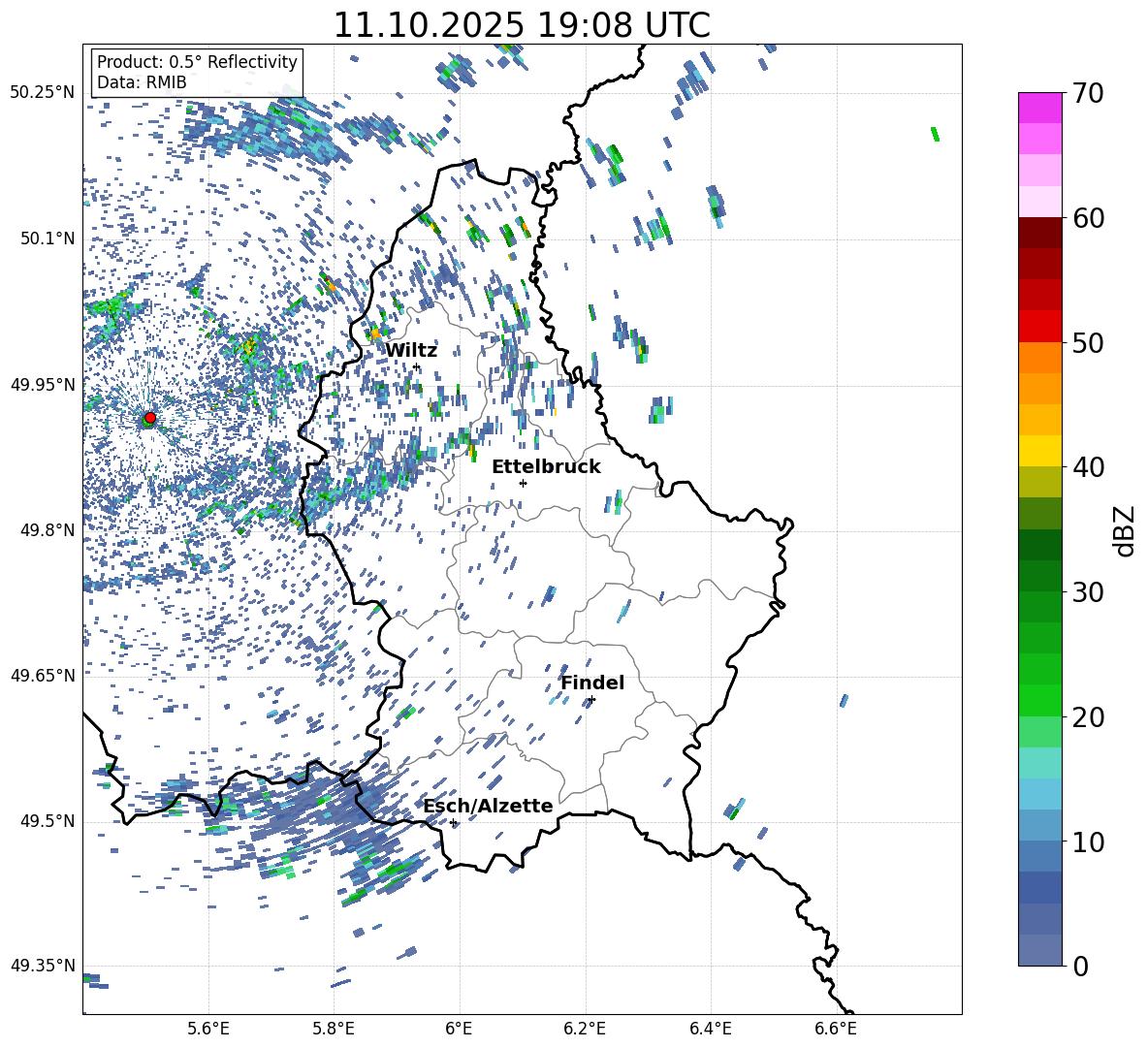Click the Wiltz station cross marker
This screenshot has width=1148, height=1048.
[x=417, y=366]
